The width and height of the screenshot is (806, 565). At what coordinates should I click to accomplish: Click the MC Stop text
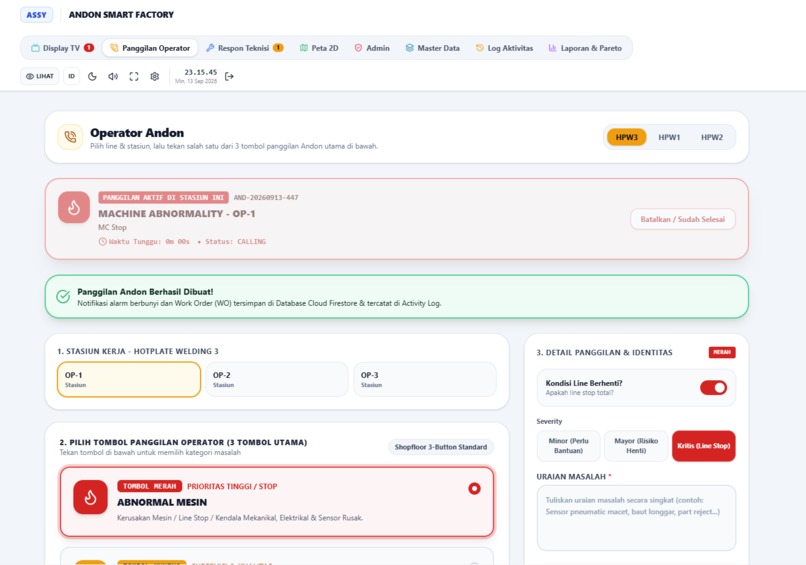point(112,227)
